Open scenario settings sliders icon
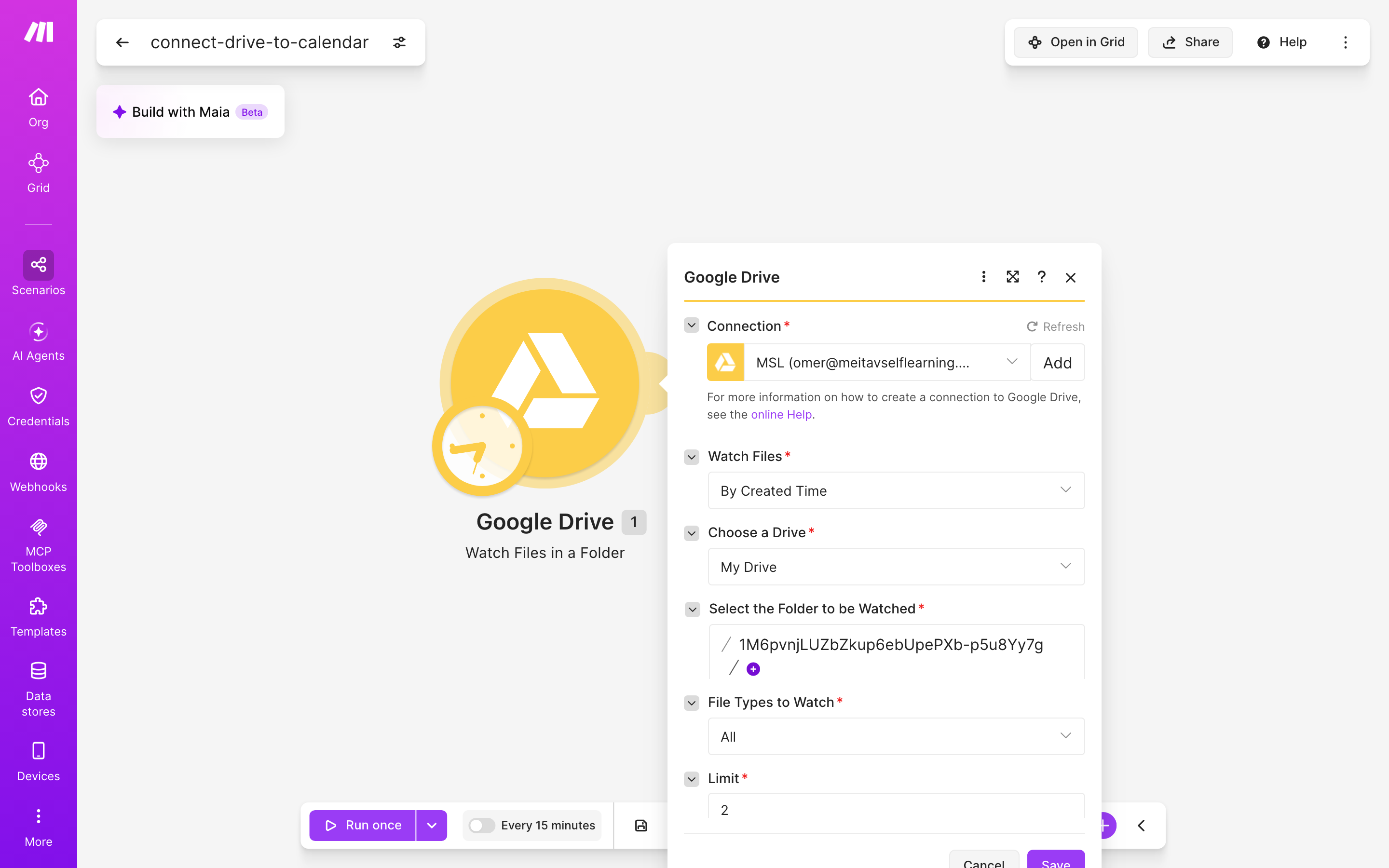 click(x=399, y=42)
